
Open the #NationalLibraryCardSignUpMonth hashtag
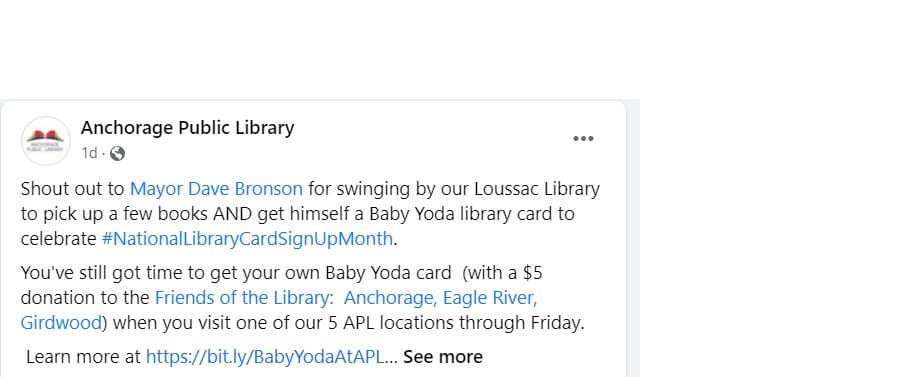(247, 239)
